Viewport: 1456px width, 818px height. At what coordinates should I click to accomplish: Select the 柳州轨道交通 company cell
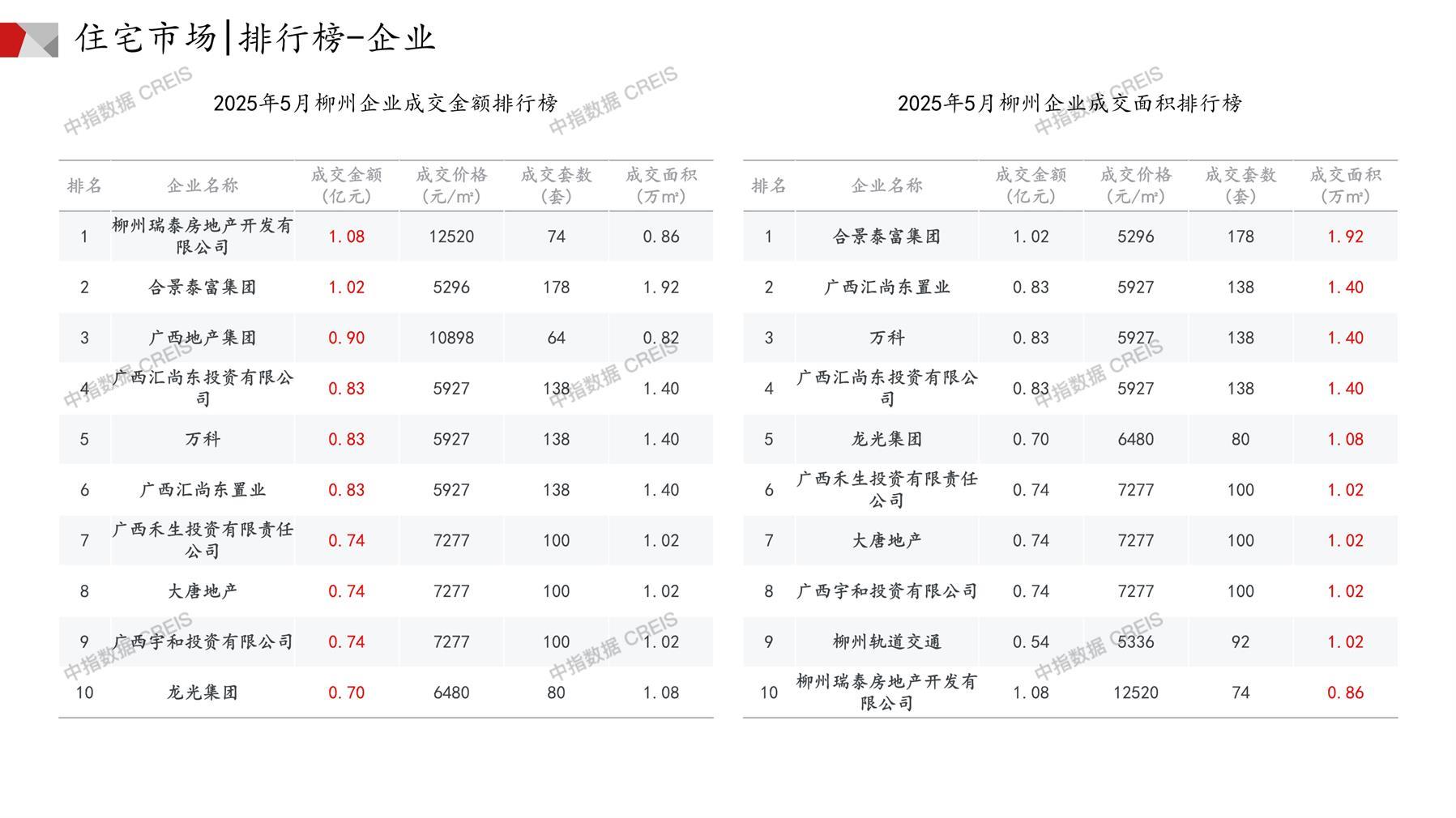[x=886, y=641]
